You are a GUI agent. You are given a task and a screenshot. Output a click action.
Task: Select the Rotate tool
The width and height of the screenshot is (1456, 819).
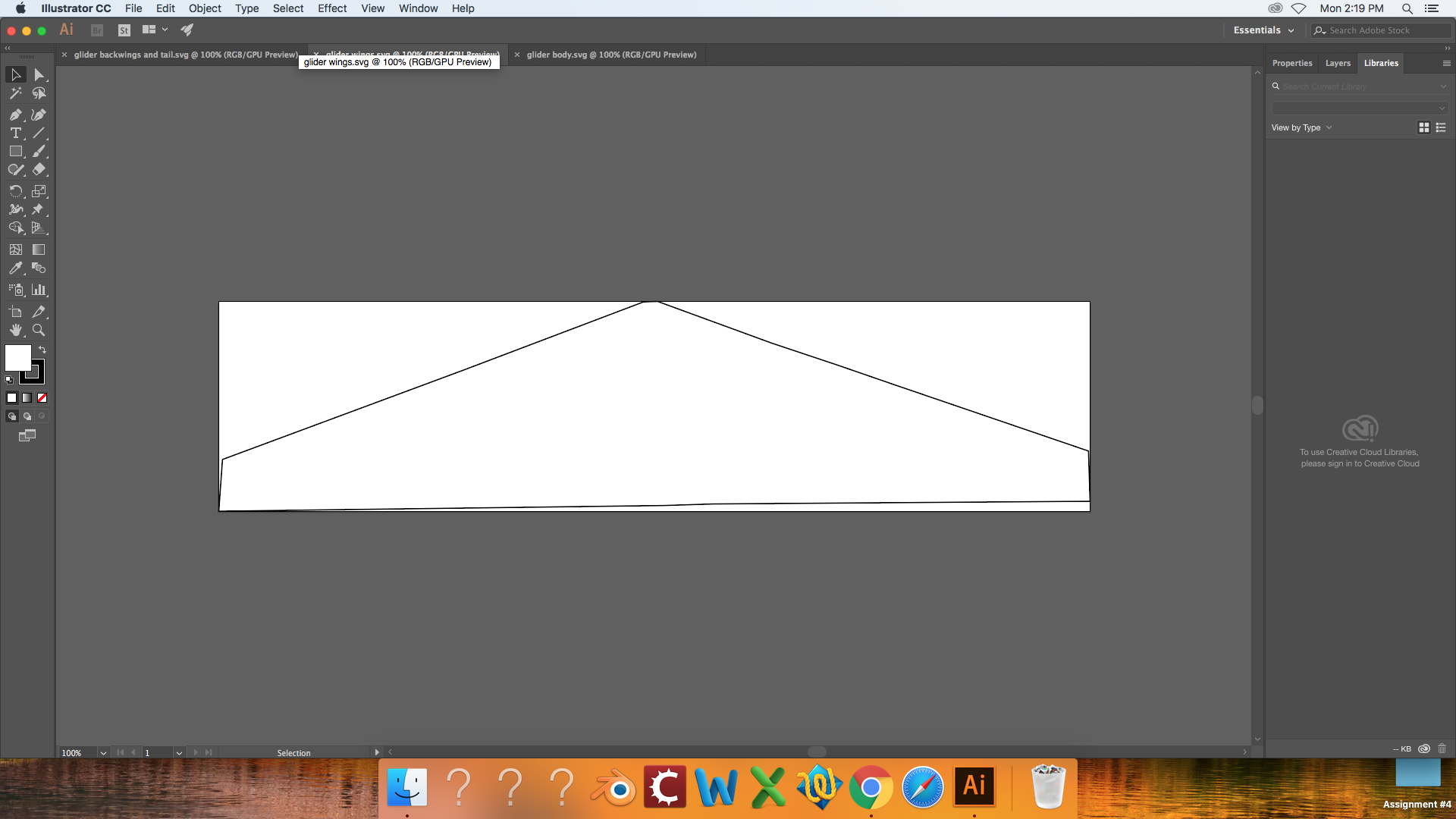[15, 189]
